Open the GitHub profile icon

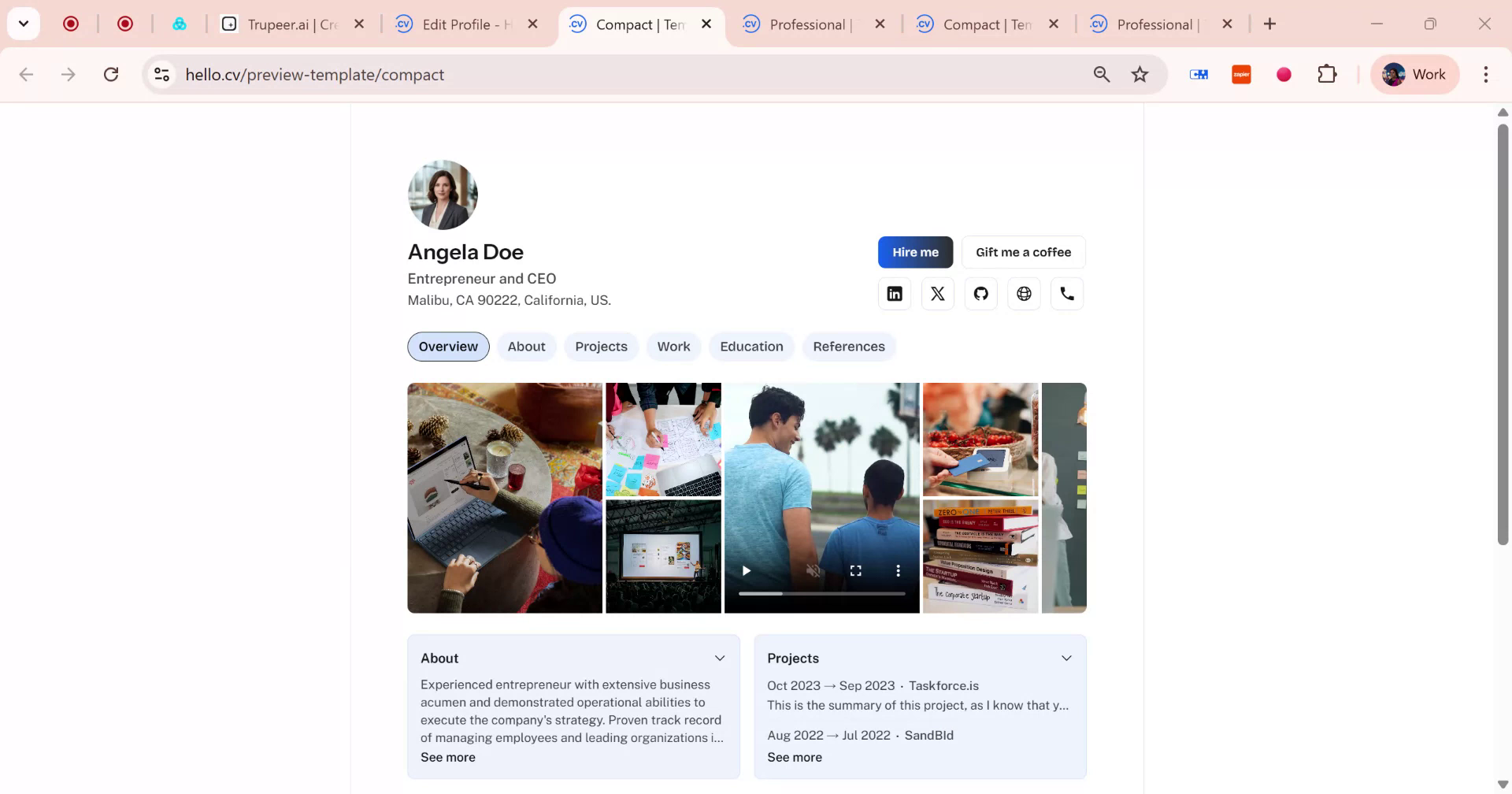980,293
